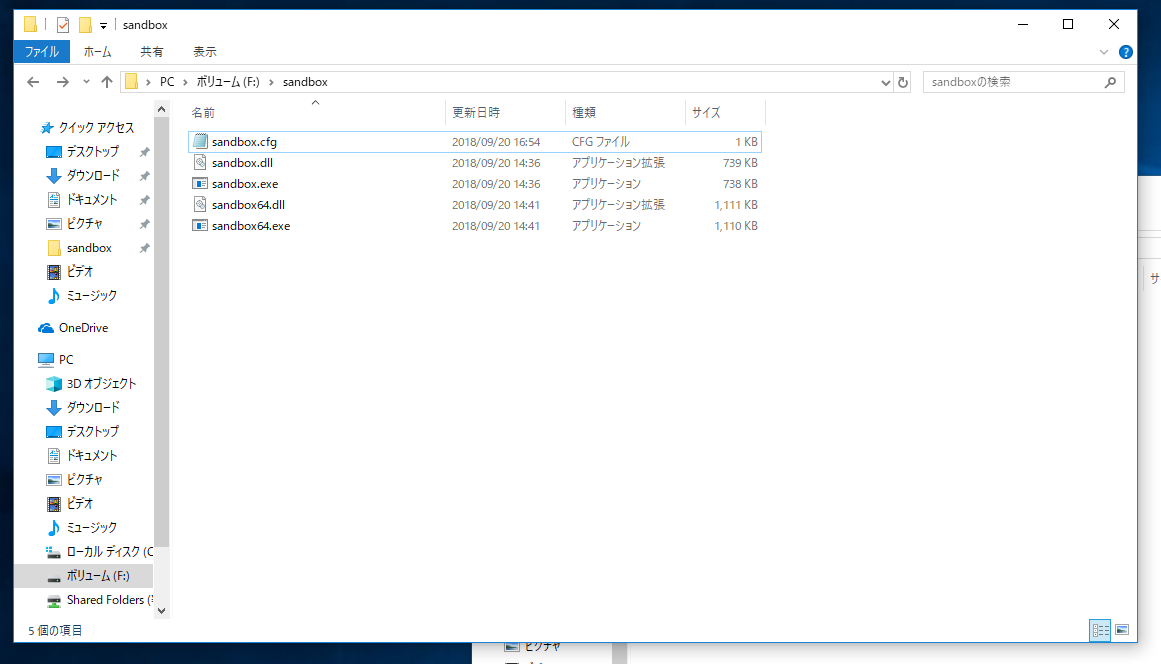
Task: Open quick access ドキュメント folder
Action: coord(92,200)
